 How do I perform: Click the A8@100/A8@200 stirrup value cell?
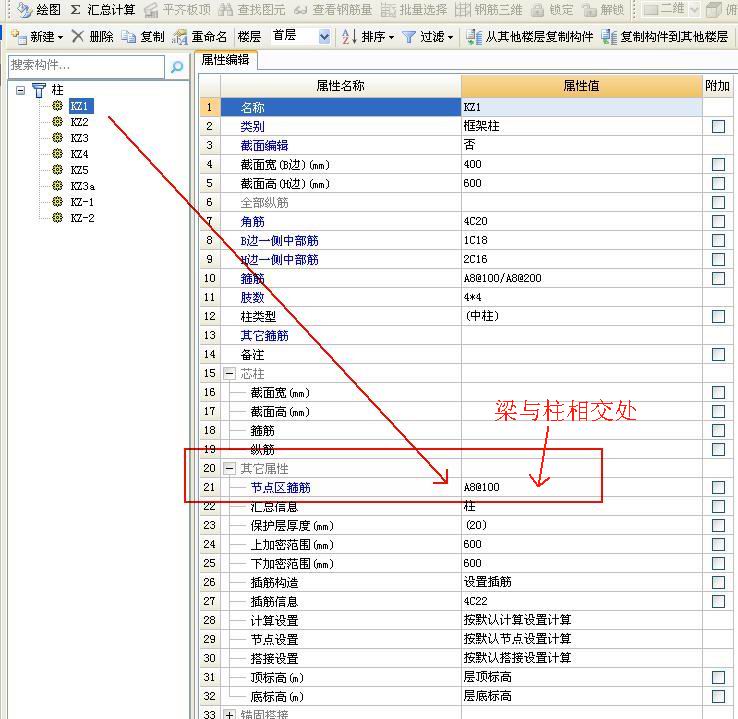581,278
